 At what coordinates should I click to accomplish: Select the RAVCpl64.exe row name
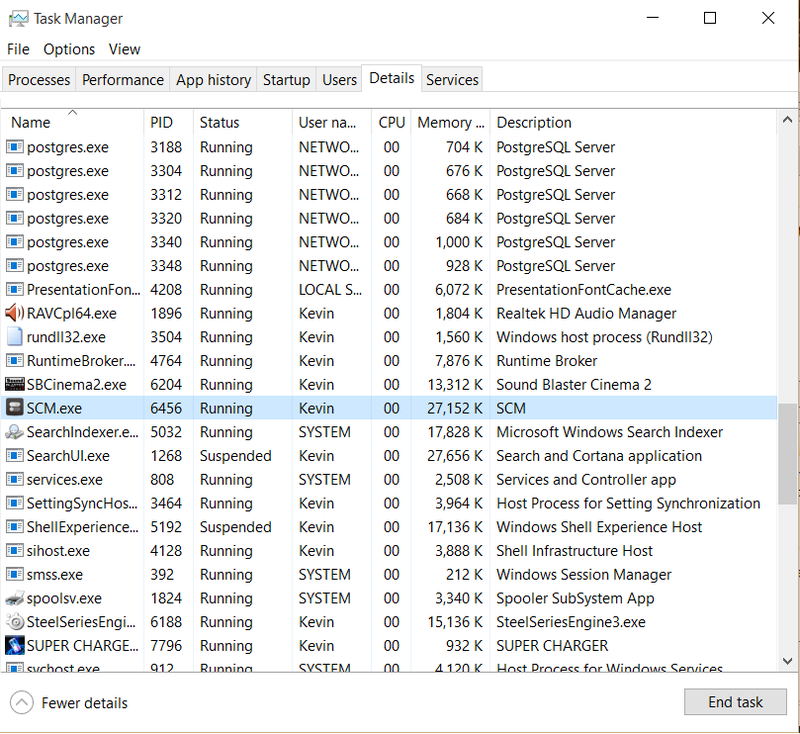pyautogui.click(x=71, y=314)
